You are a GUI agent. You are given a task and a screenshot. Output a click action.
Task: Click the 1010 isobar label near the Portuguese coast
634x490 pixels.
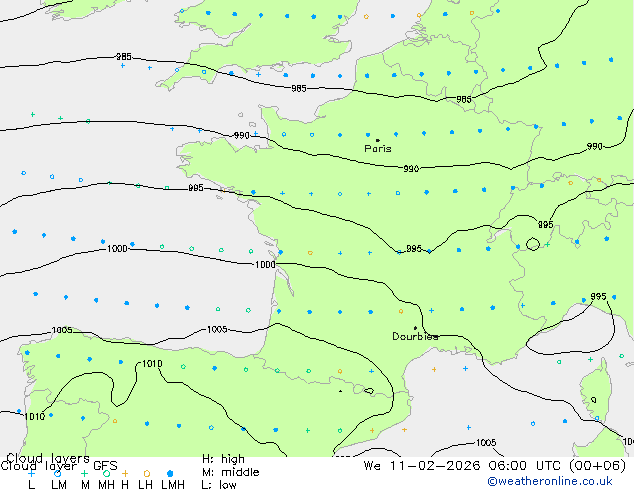(35, 416)
